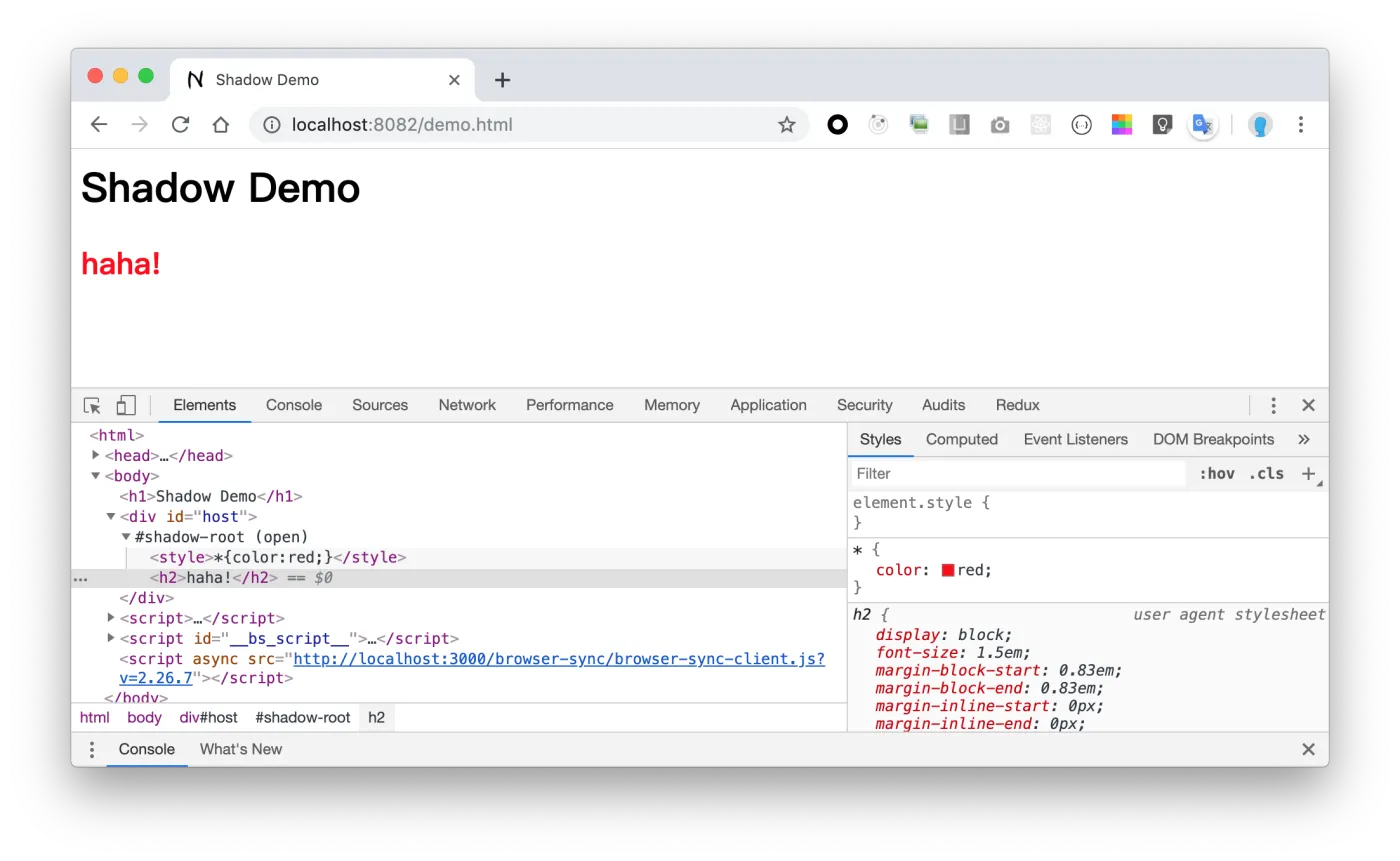
Task: Collapse the body element node
Action: pos(96,476)
